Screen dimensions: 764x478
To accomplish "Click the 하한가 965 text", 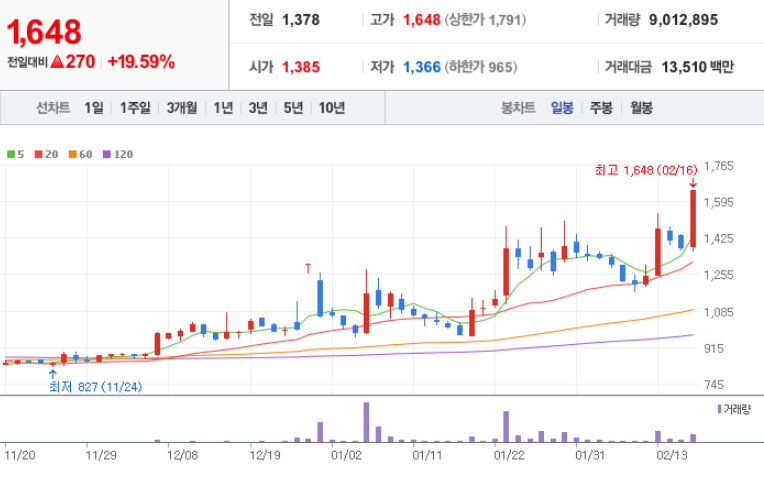I will tap(481, 67).
